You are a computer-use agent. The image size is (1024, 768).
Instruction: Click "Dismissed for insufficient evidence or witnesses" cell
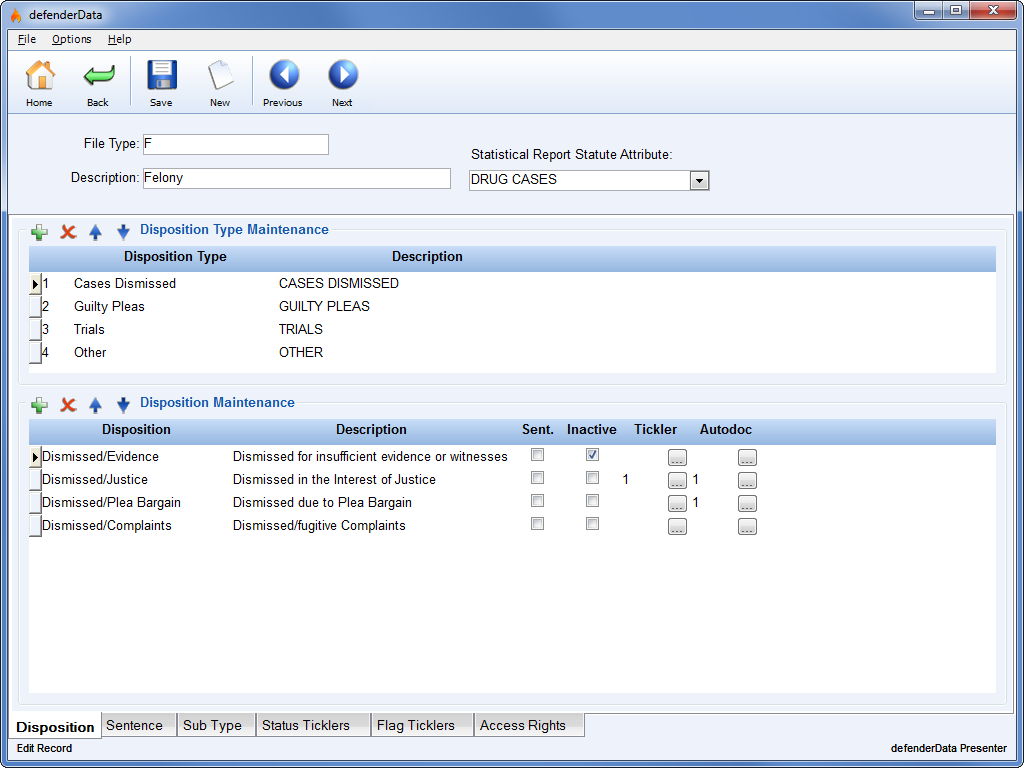[x=370, y=456]
